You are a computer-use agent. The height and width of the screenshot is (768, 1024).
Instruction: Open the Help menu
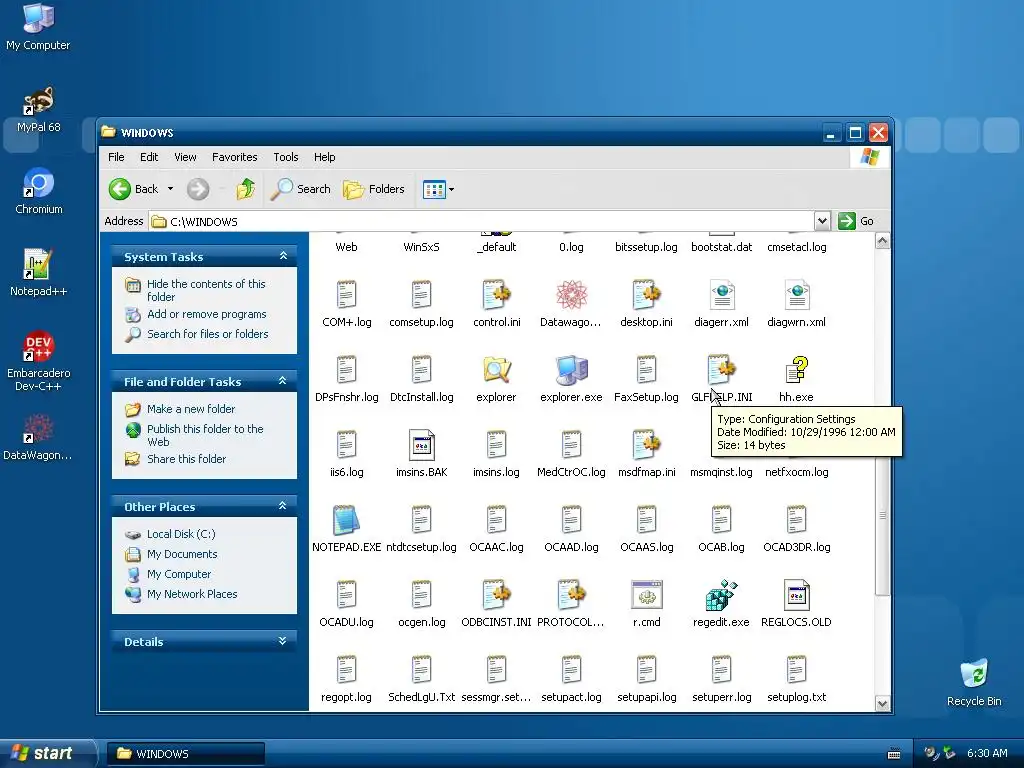coord(325,157)
